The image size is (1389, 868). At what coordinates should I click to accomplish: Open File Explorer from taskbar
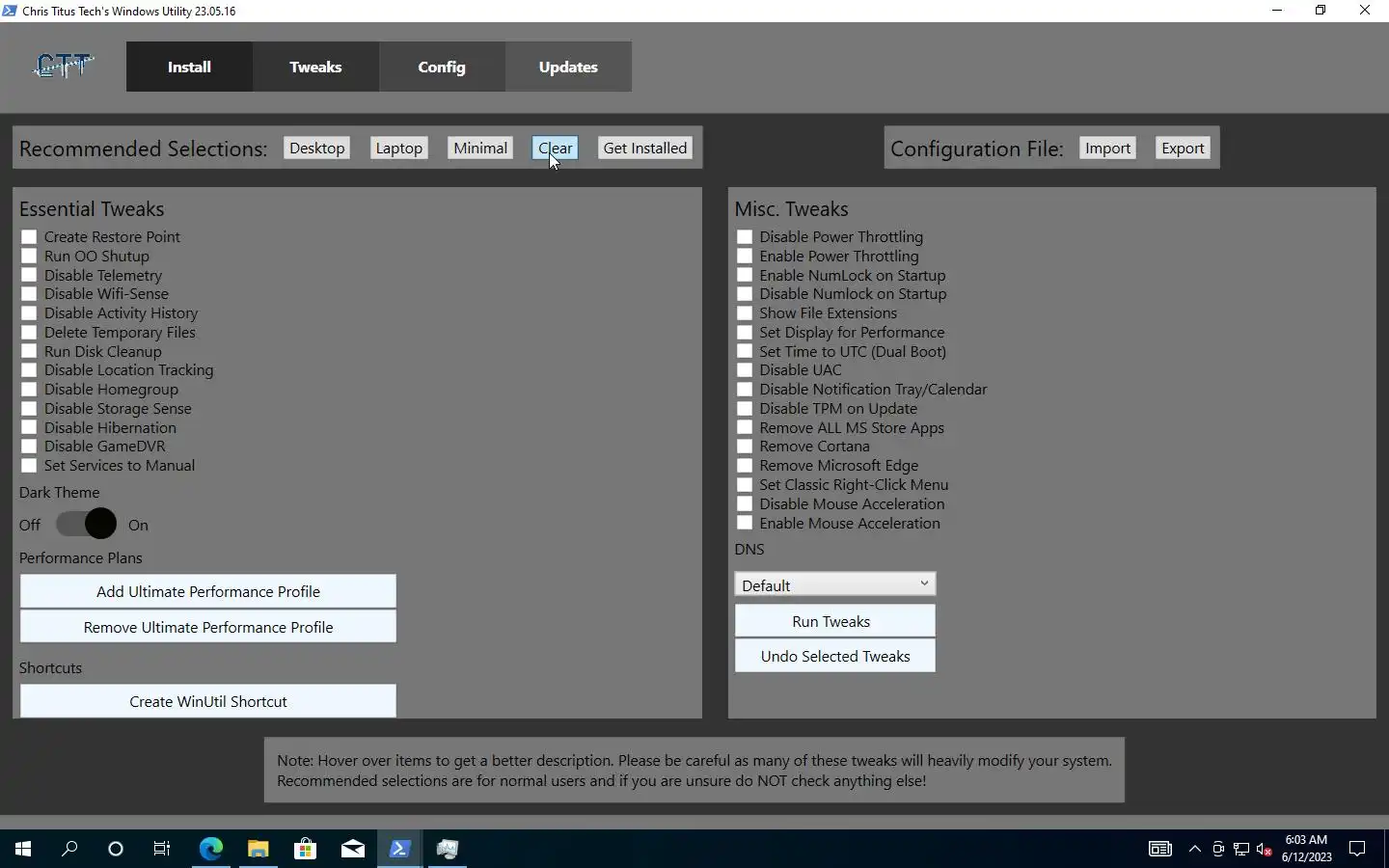[258, 849]
